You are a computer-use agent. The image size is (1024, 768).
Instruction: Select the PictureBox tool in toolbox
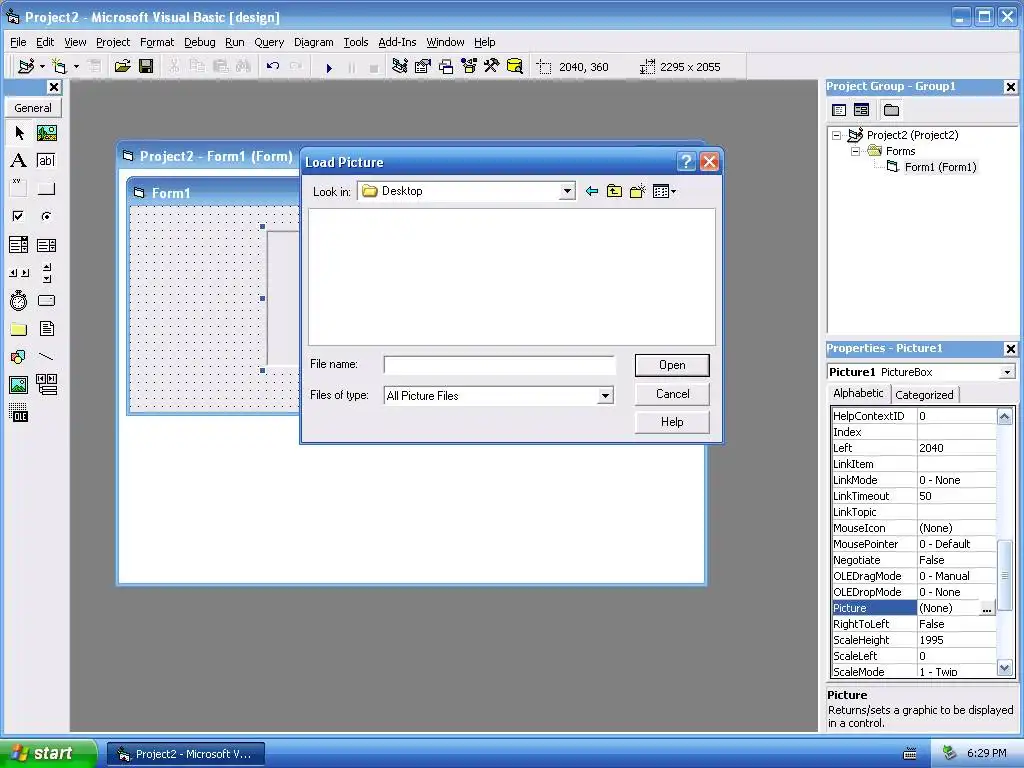click(46, 133)
